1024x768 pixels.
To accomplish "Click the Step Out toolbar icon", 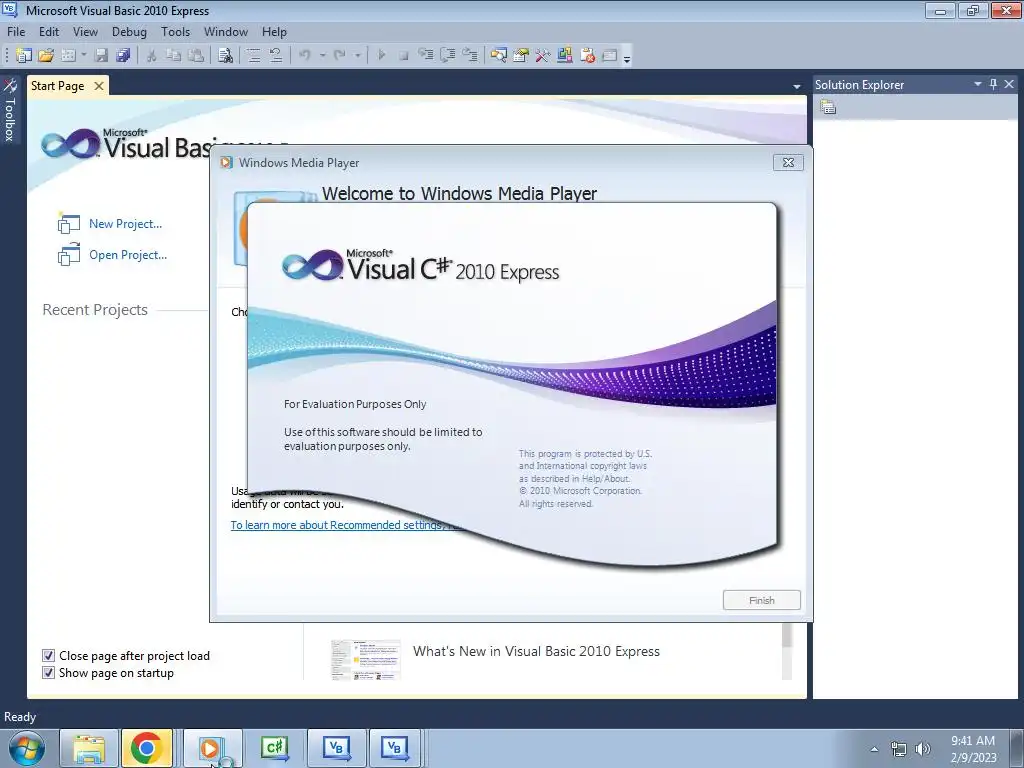I will pyautogui.click(x=470, y=56).
